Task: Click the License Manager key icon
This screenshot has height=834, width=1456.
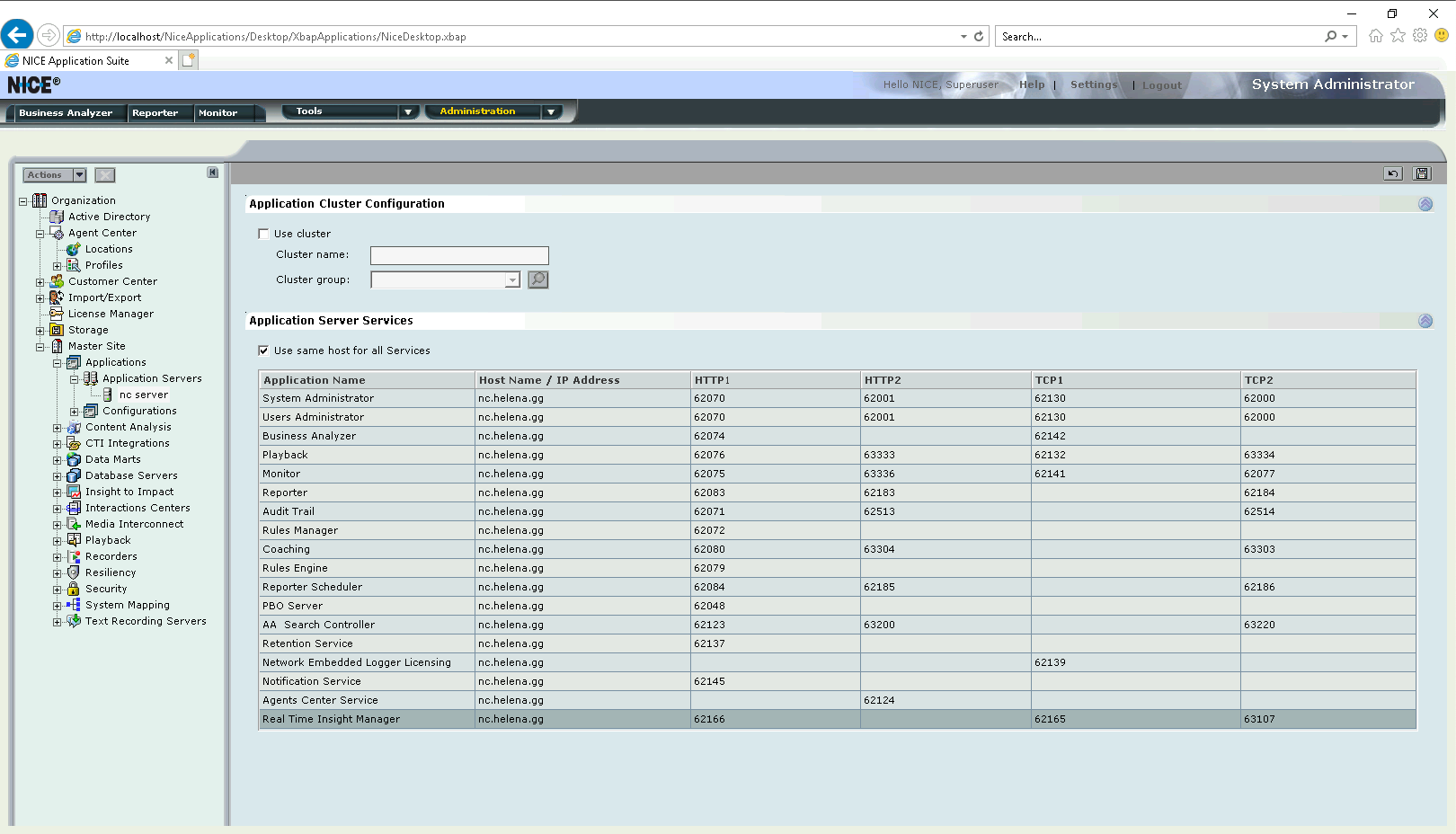Action: click(57, 314)
